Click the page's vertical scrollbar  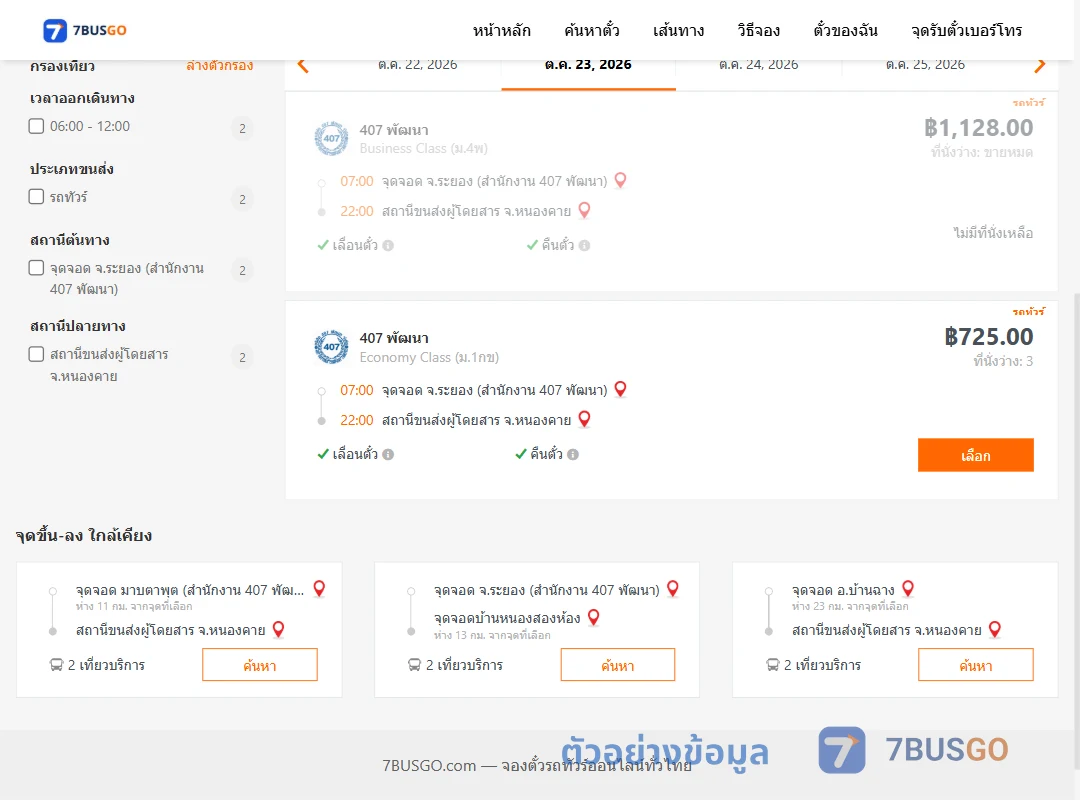[1077, 531]
